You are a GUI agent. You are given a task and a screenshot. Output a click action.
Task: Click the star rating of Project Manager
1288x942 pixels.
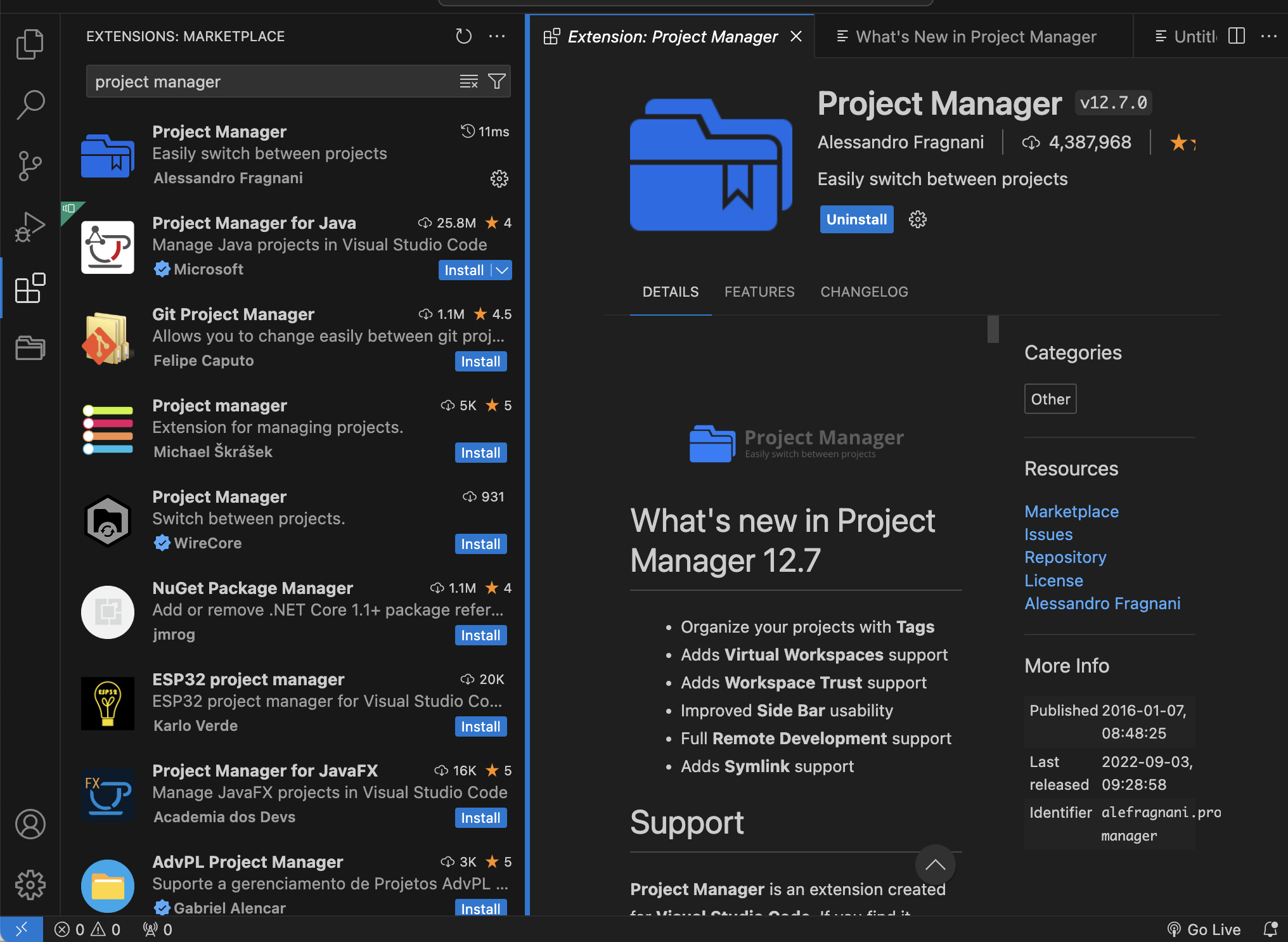tap(1182, 143)
